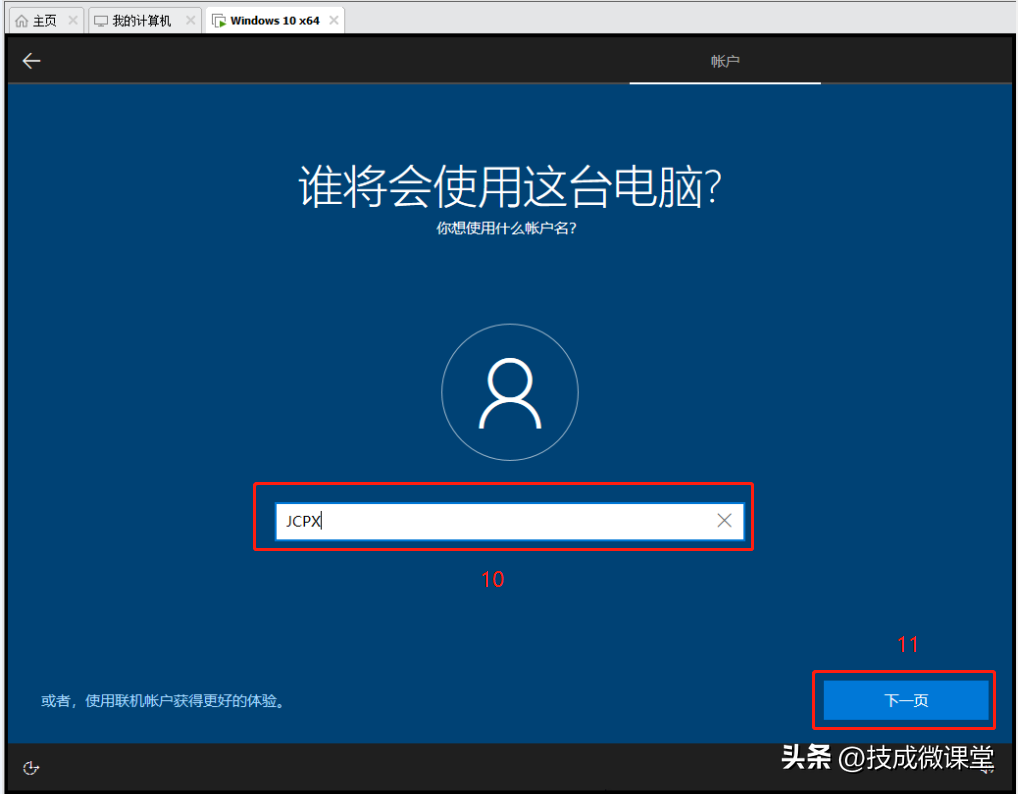Clear the username field with X icon
Image resolution: width=1018 pixels, height=794 pixels.
pos(725,520)
